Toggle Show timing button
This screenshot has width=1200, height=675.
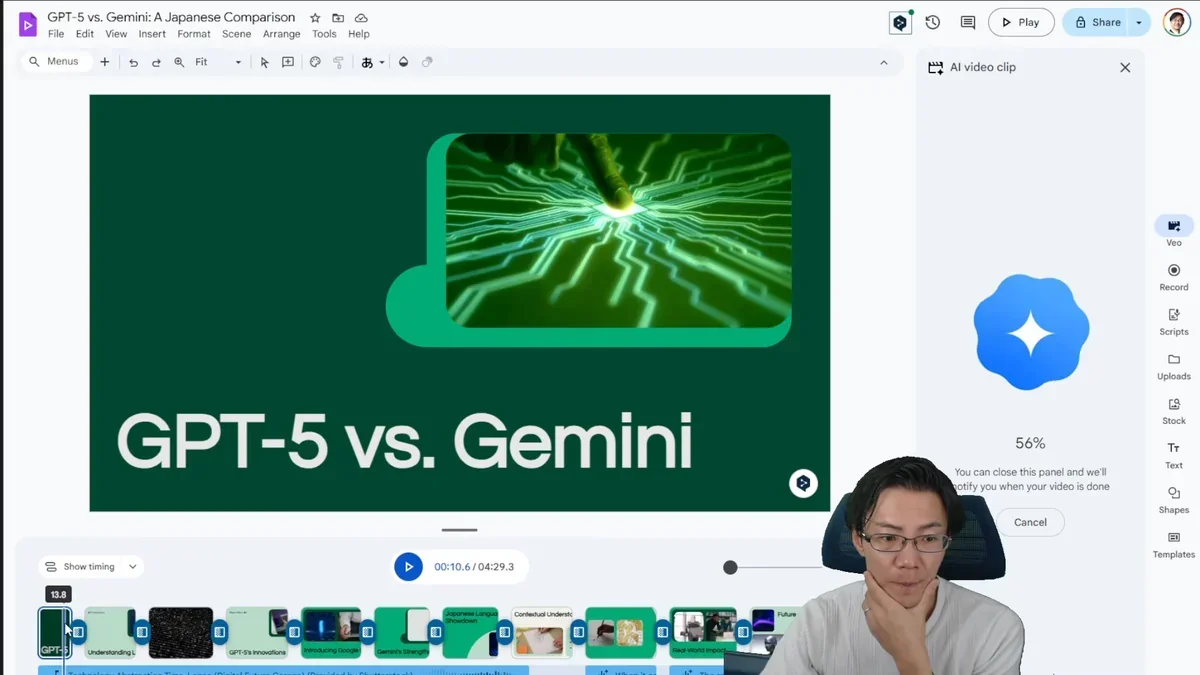pos(80,567)
